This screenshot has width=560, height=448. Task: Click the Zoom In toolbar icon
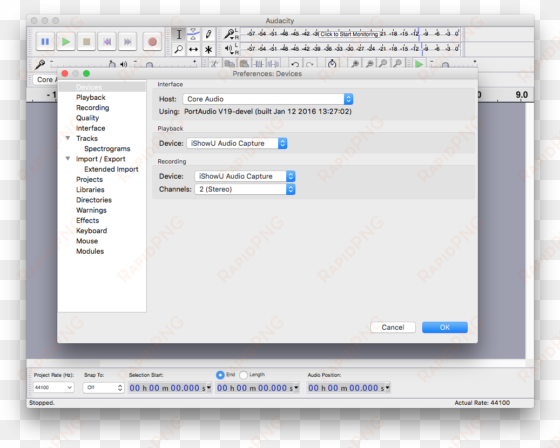point(355,64)
